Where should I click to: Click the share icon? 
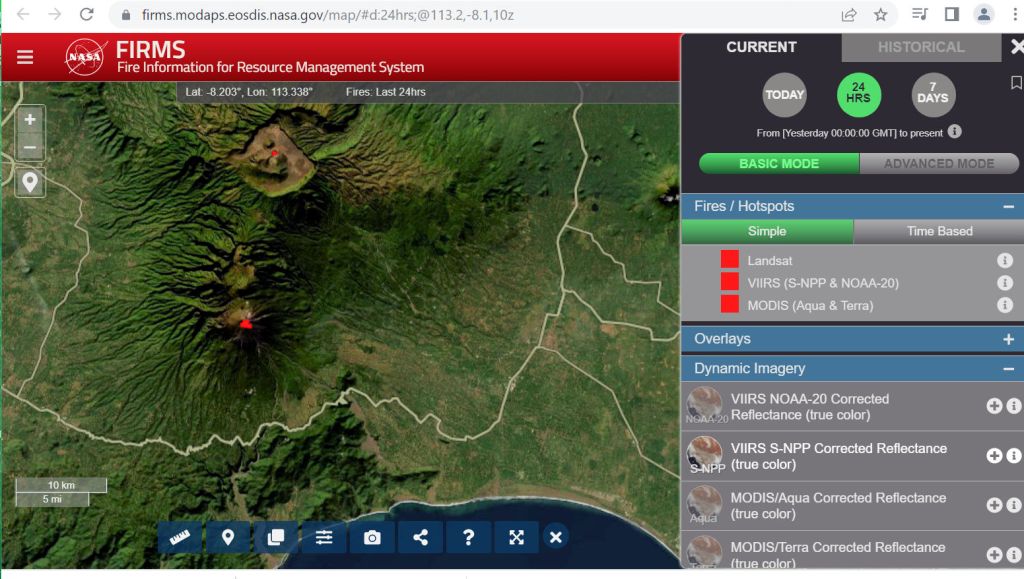pyautogui.click(x=420, y=537)
